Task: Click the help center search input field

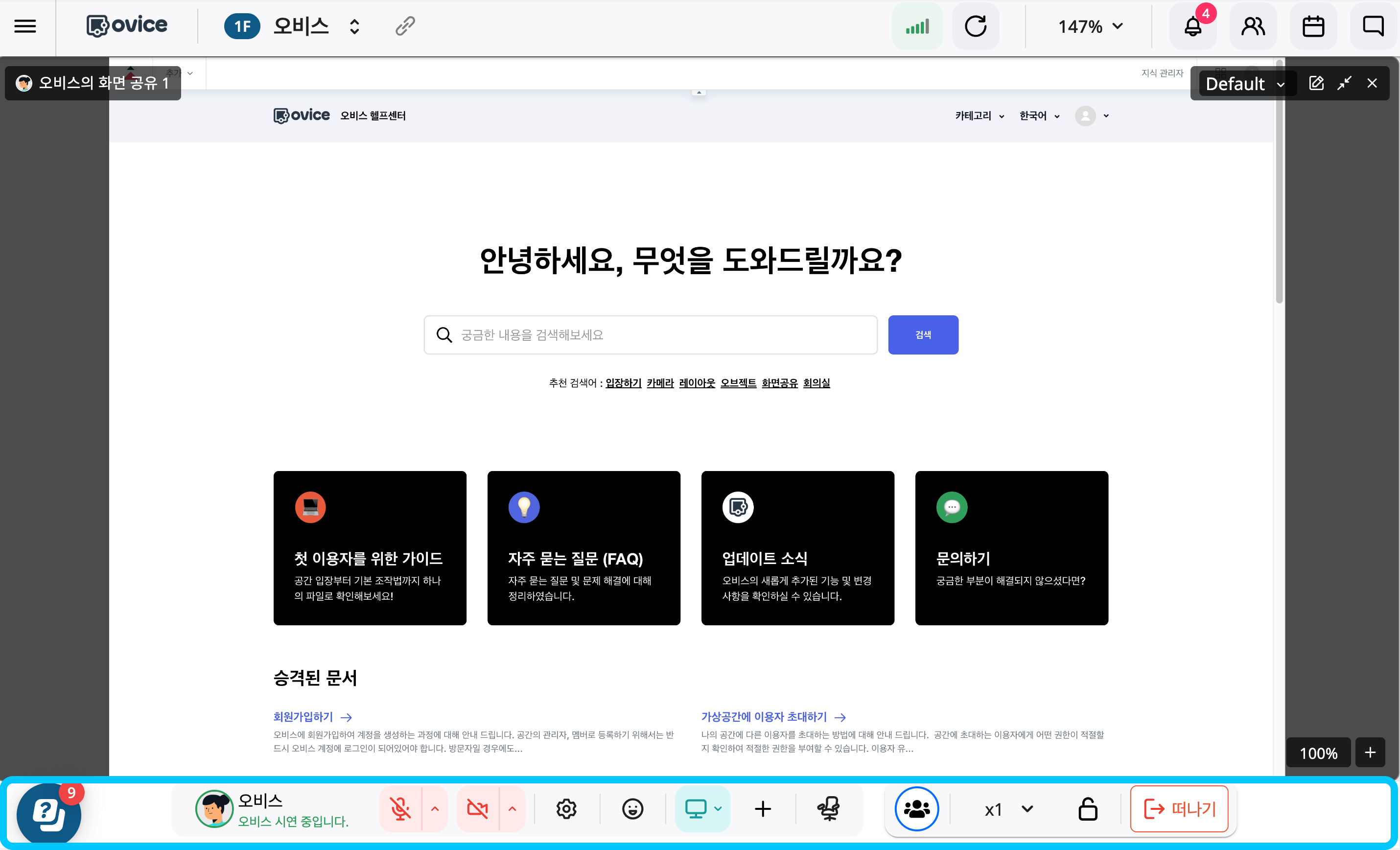Action: point(651,334)
